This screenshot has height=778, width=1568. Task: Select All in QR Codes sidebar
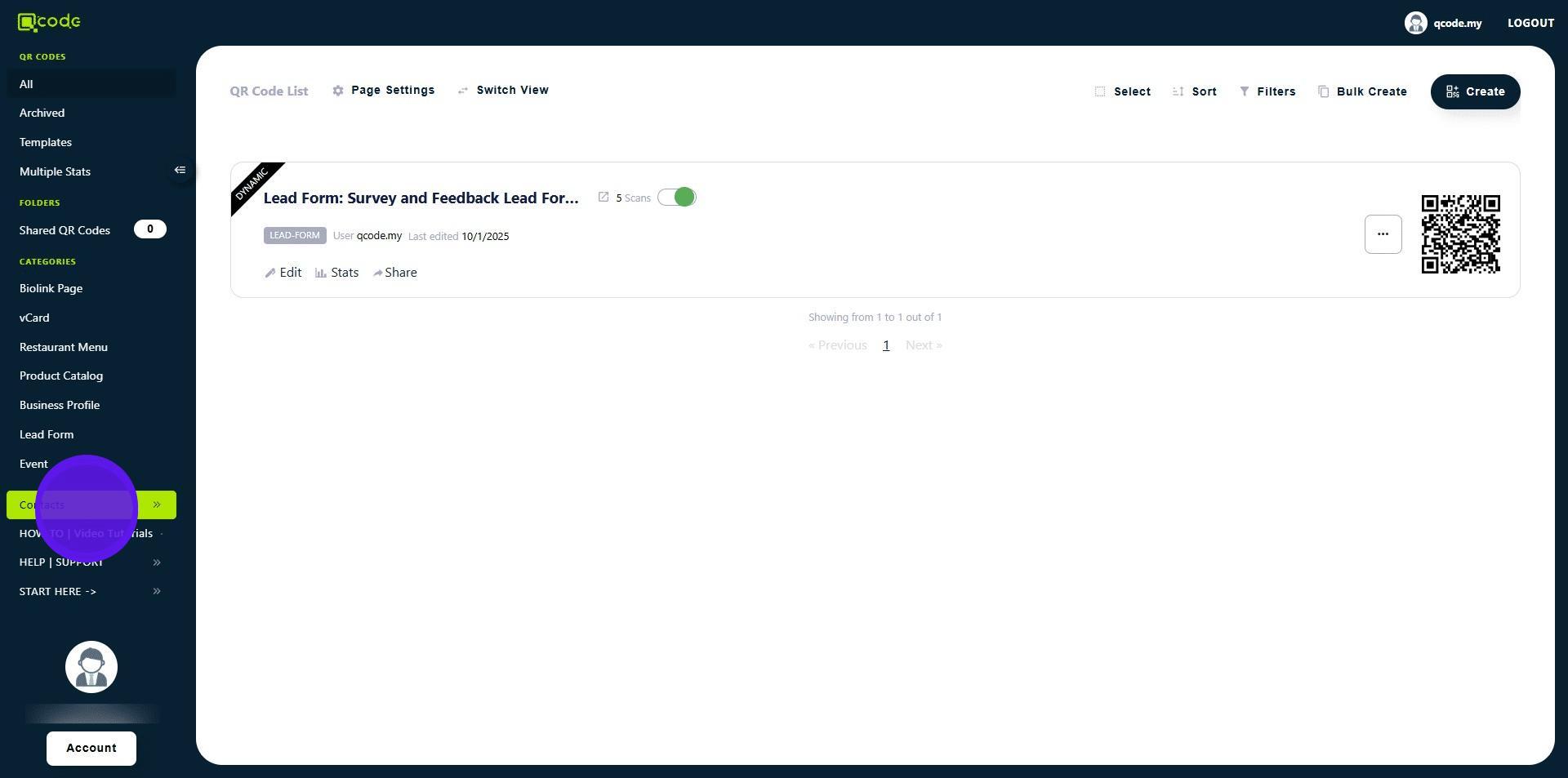[91, 84]
